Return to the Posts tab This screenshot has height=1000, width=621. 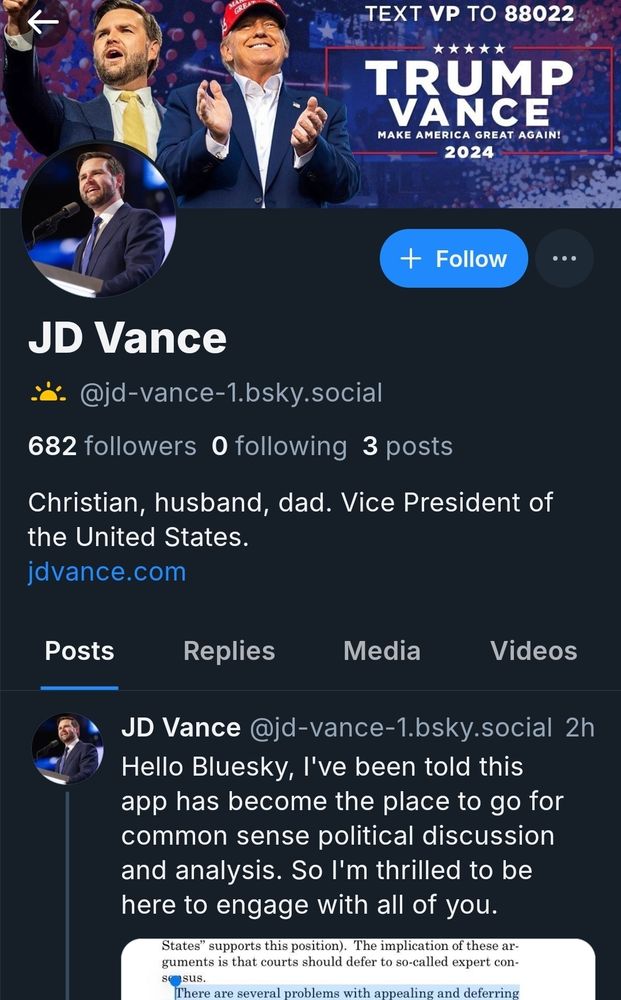(x=79, y=651)
